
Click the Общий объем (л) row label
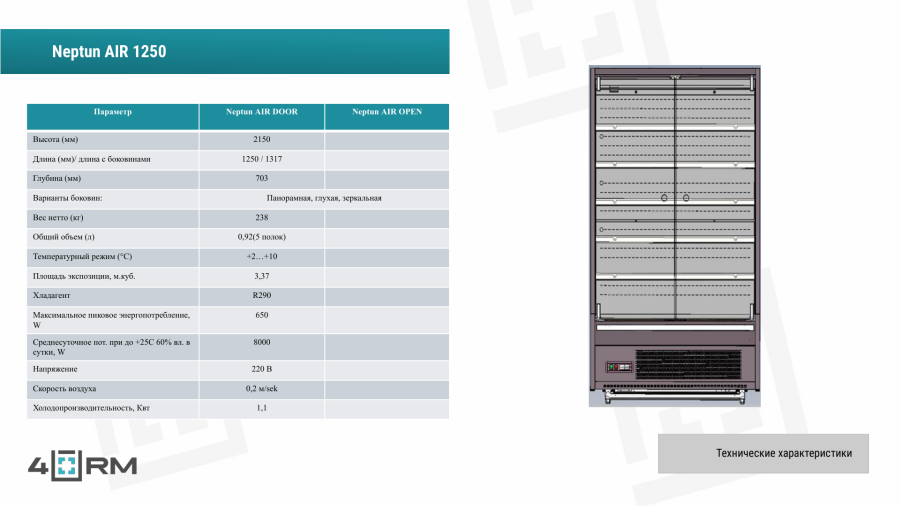click(x=63, y=237)
